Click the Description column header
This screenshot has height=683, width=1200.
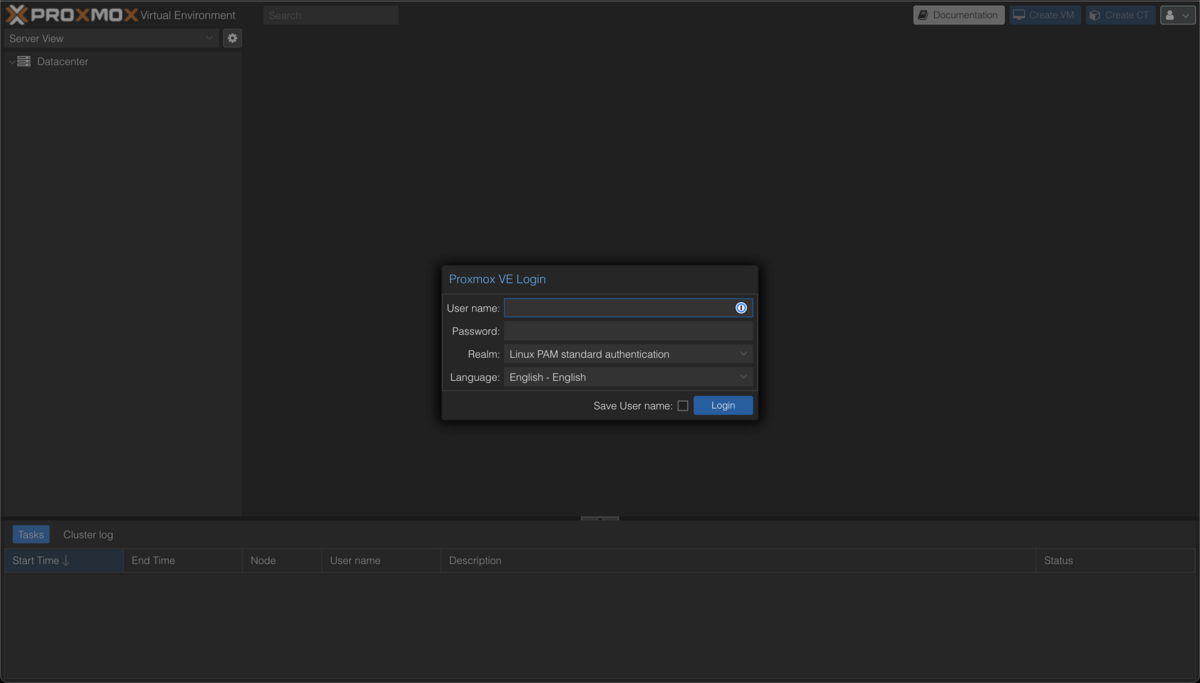[x=738, y=560]
